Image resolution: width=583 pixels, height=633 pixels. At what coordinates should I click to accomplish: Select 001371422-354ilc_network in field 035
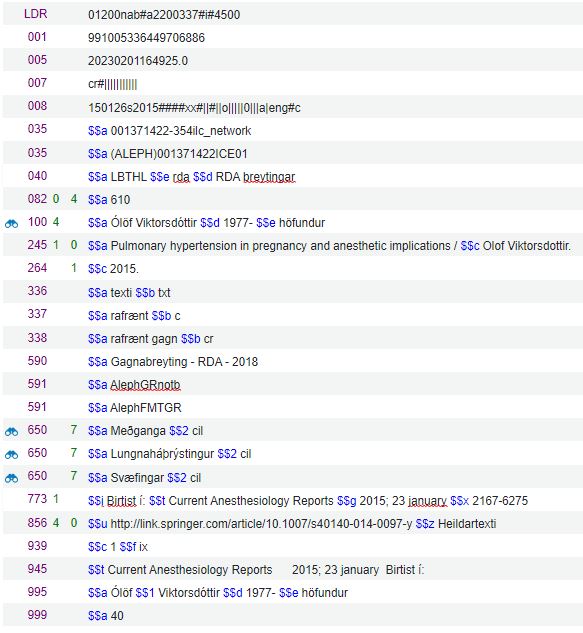pyautogui.click(x=181, y=131)
